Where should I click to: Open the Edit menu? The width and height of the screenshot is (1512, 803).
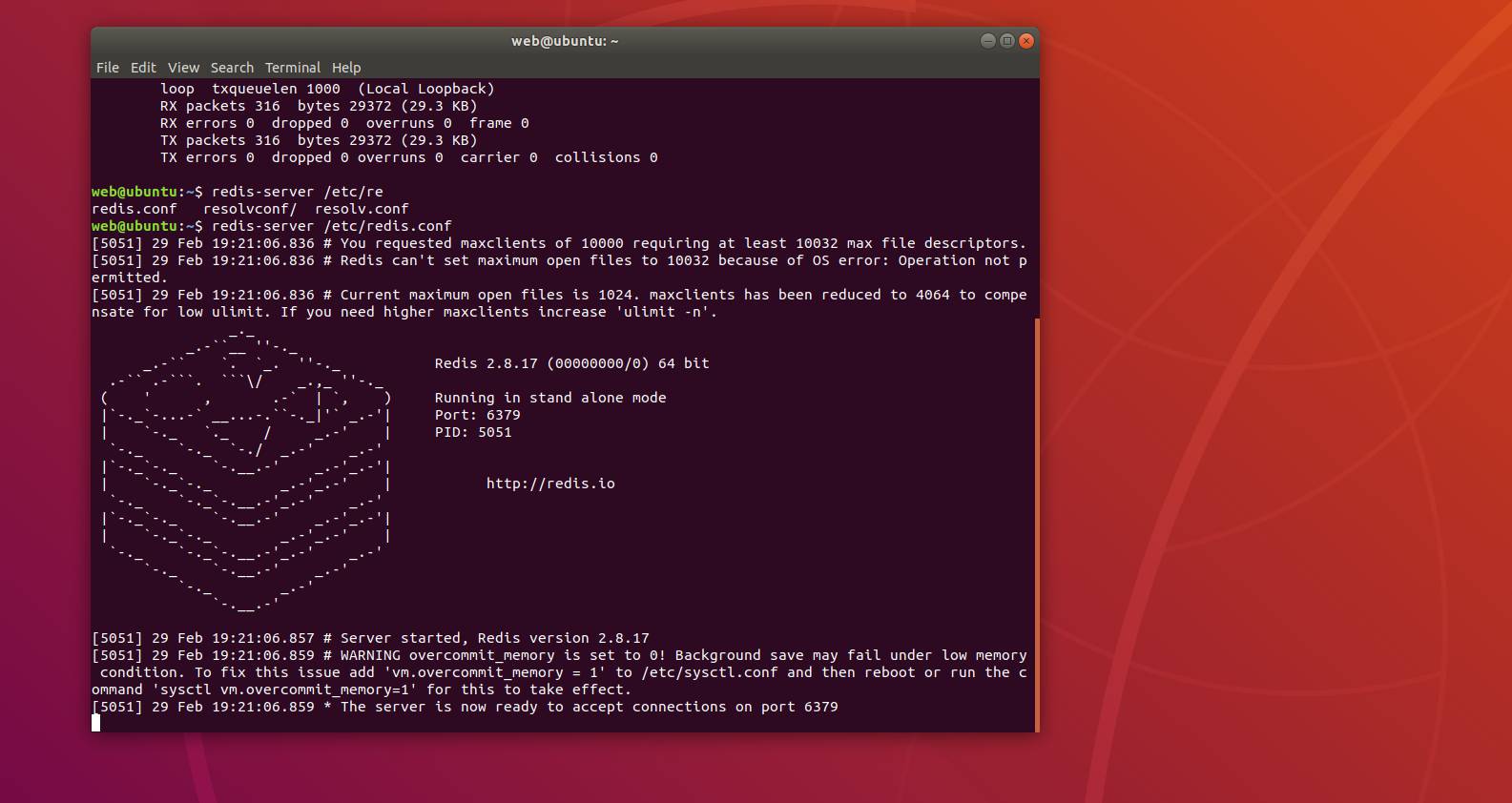coord(143,68)
